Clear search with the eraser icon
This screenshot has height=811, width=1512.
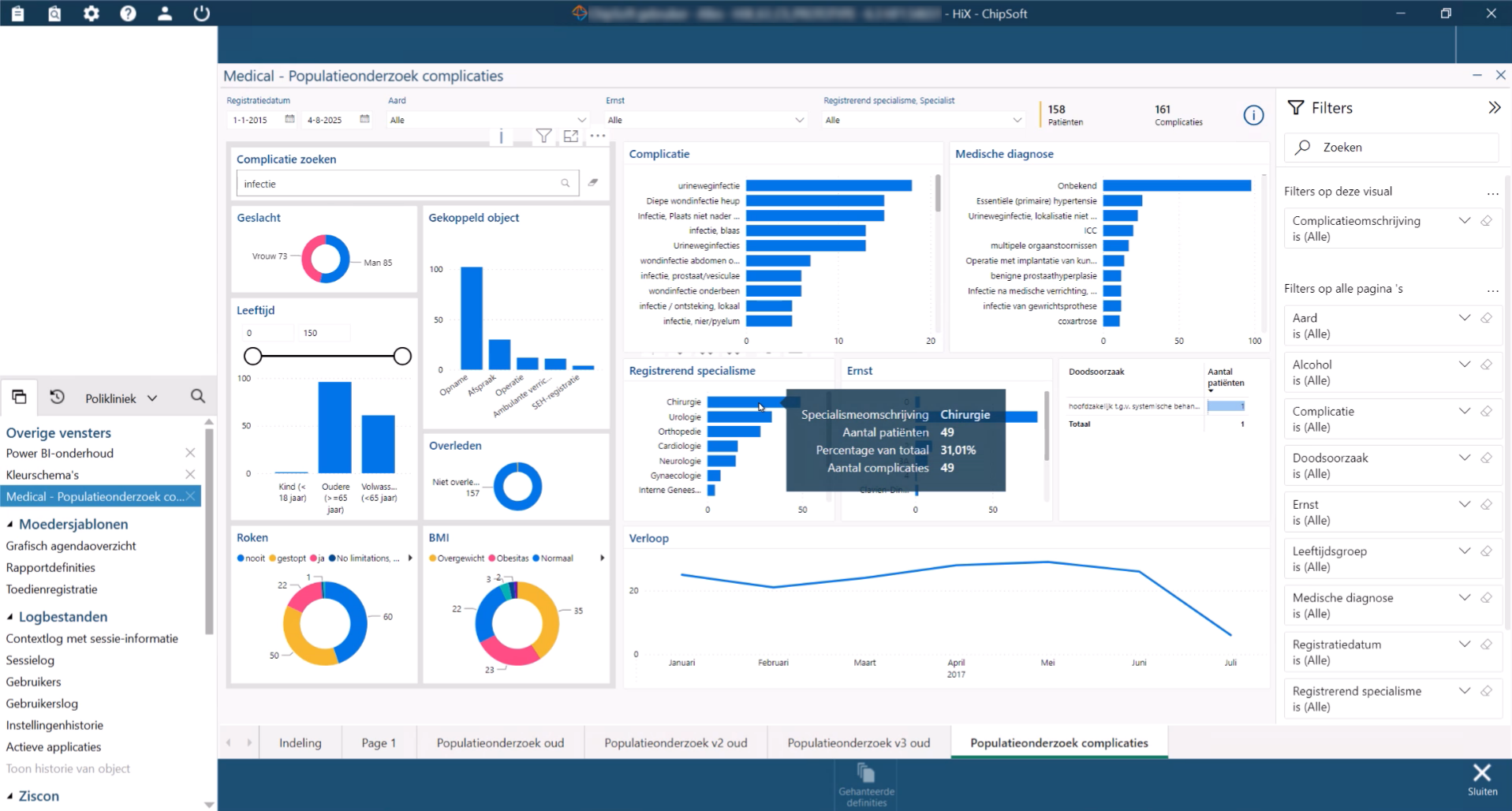coord(593,183)
